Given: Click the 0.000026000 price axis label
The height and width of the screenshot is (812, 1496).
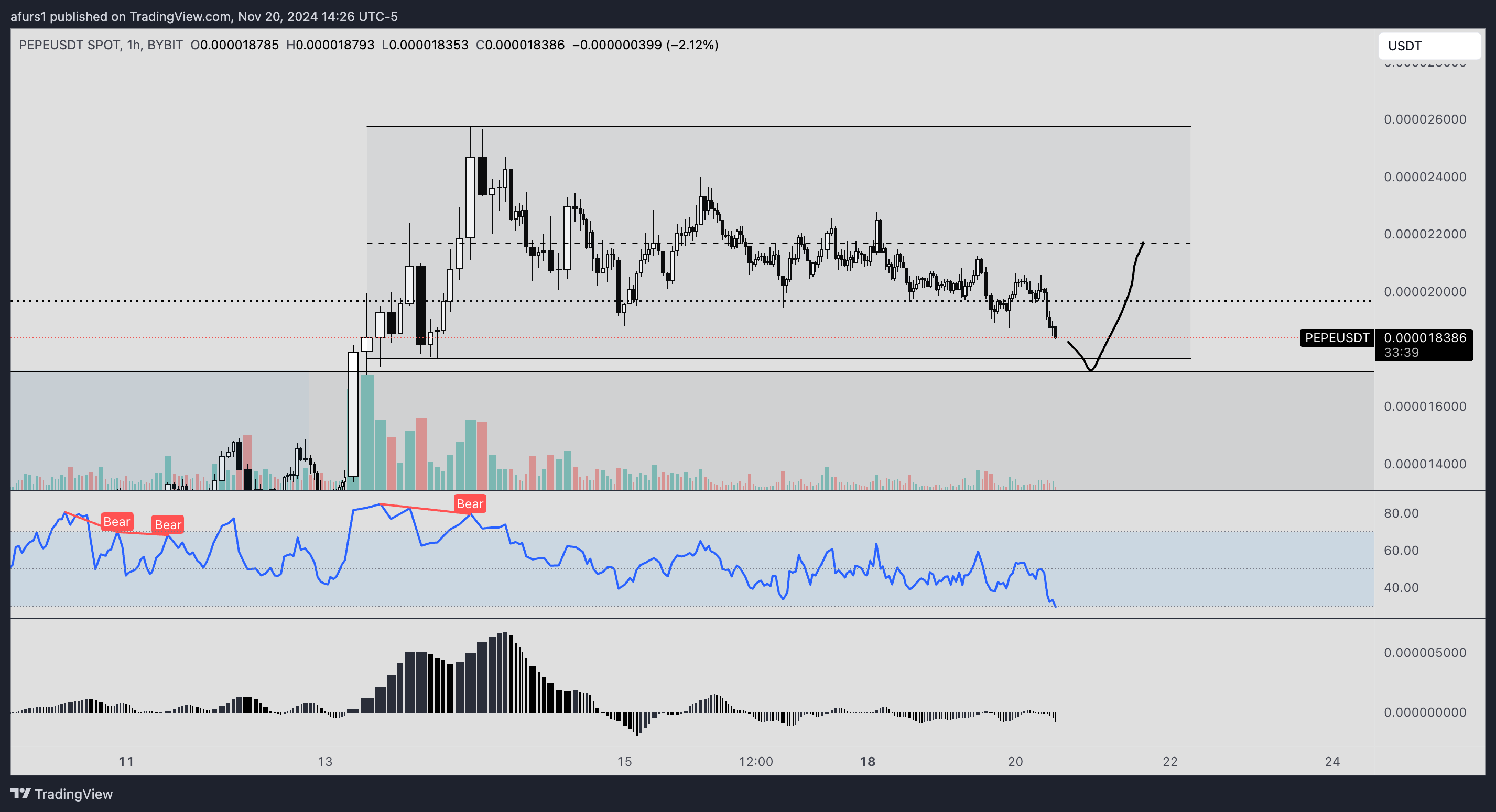Looking at the screenshot, I should point(1425,119).
